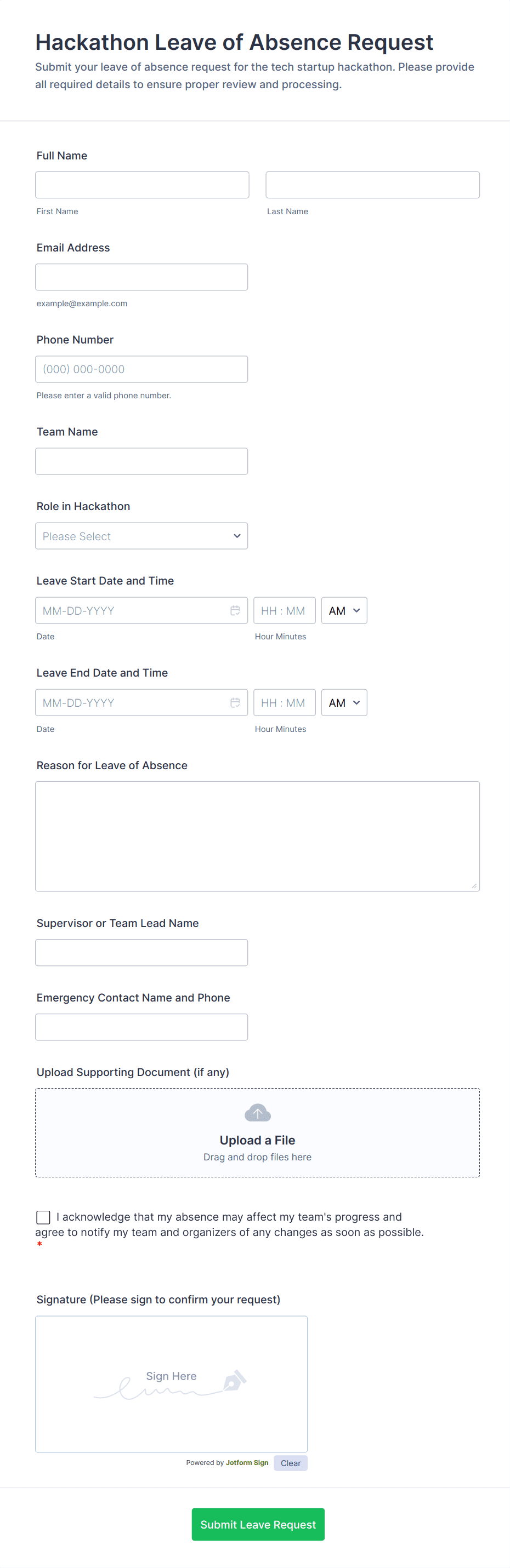Expand the Role in Hackathon dropdown

coord(141,536)
